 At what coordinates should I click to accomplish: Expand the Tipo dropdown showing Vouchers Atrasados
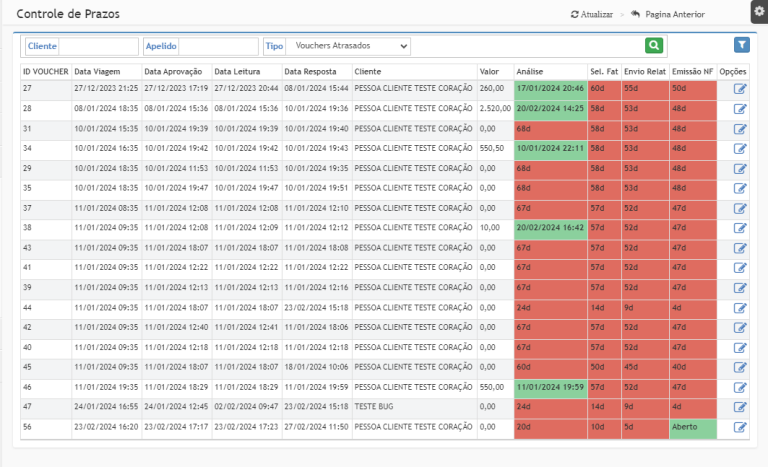tap(348, 46)
